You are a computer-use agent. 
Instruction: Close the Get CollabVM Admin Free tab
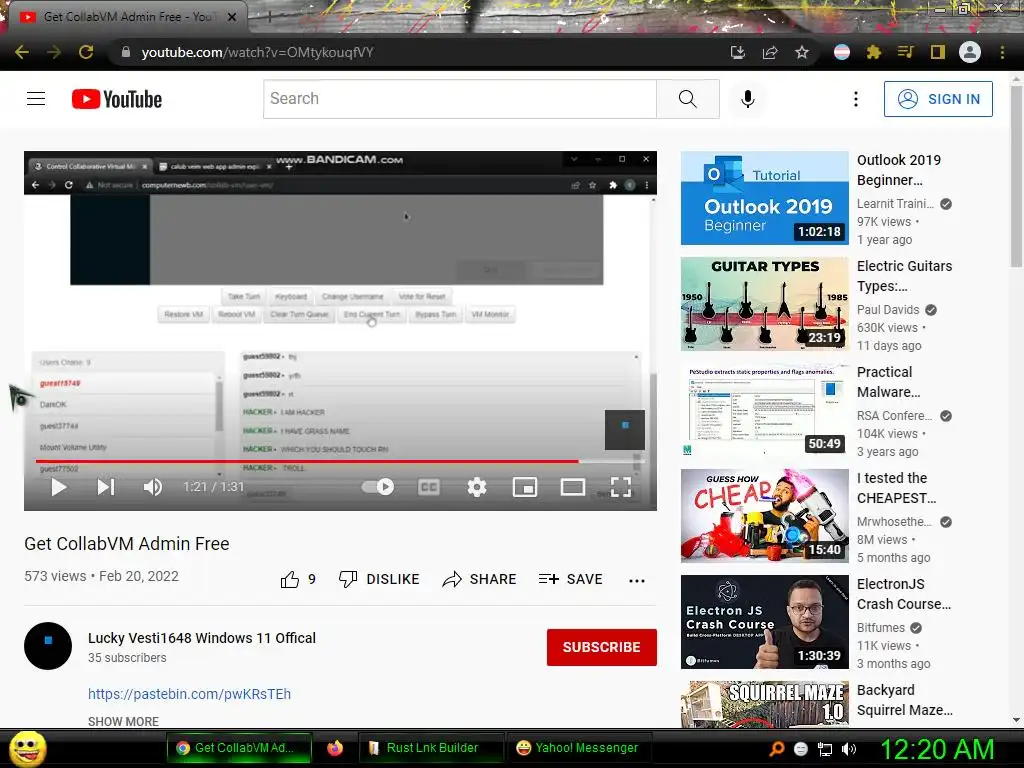(232, 17)
